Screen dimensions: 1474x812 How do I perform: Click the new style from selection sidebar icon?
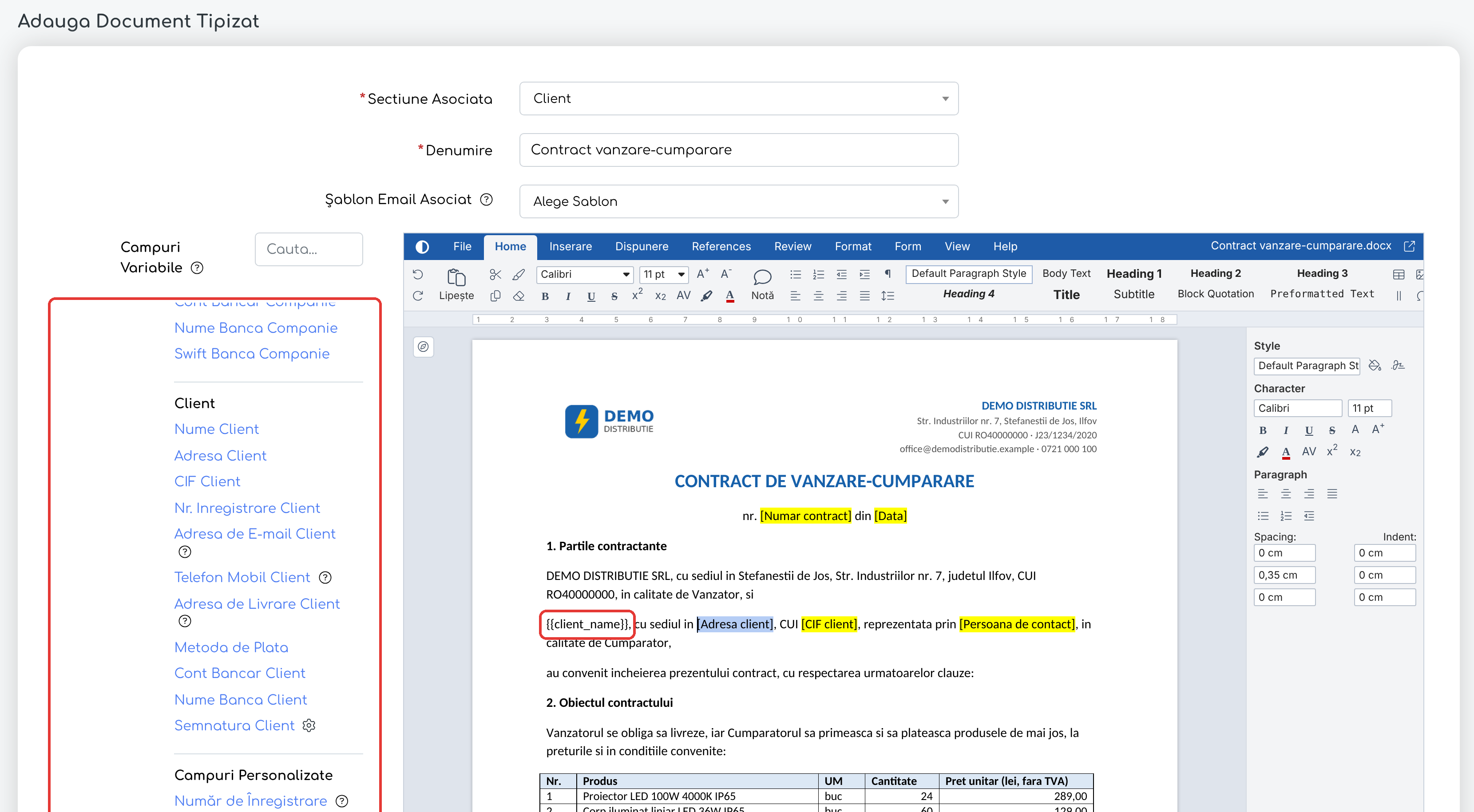click(x=1397, y=366)
